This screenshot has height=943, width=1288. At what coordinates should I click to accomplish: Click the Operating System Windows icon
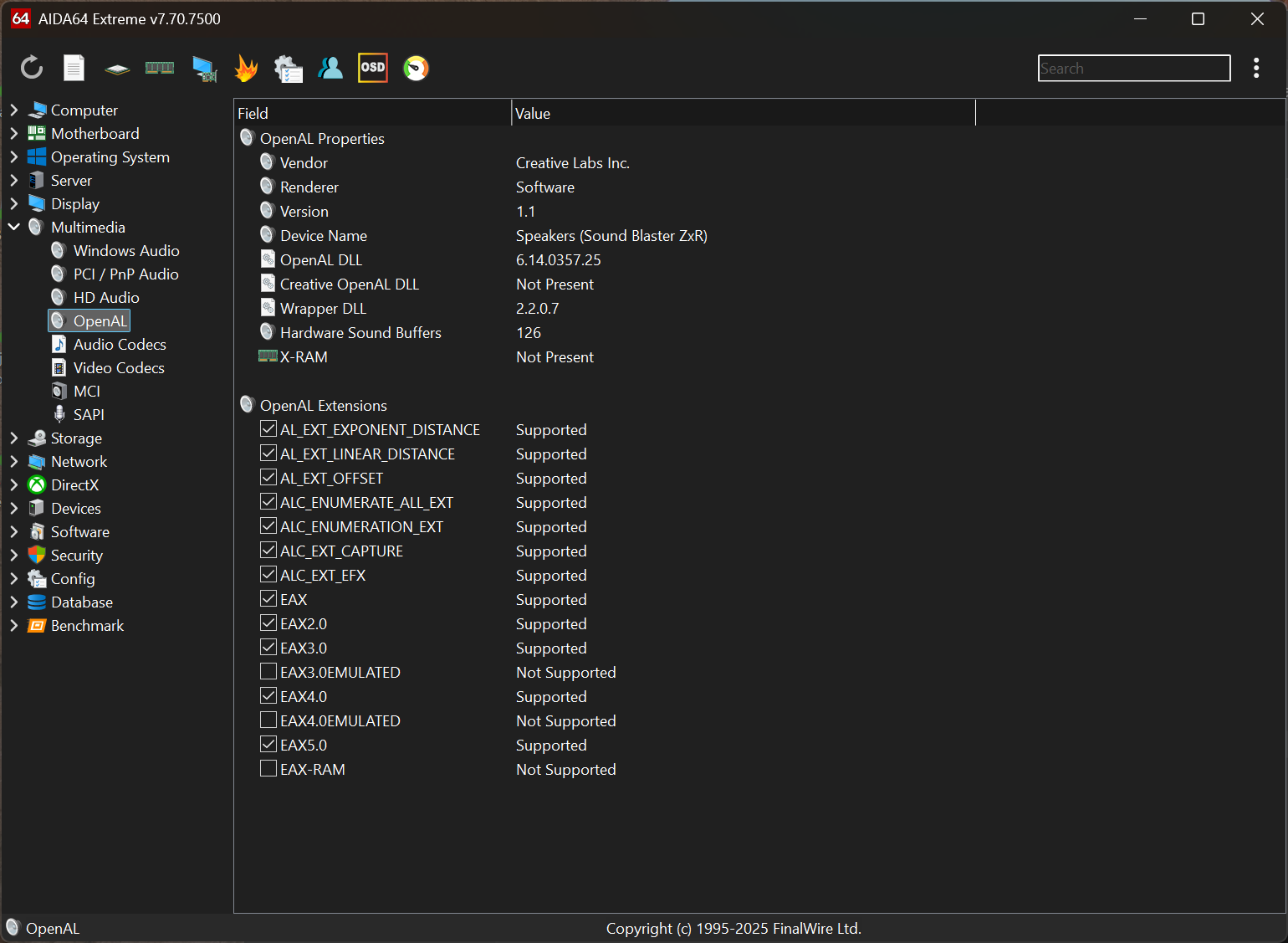point(37,156)
